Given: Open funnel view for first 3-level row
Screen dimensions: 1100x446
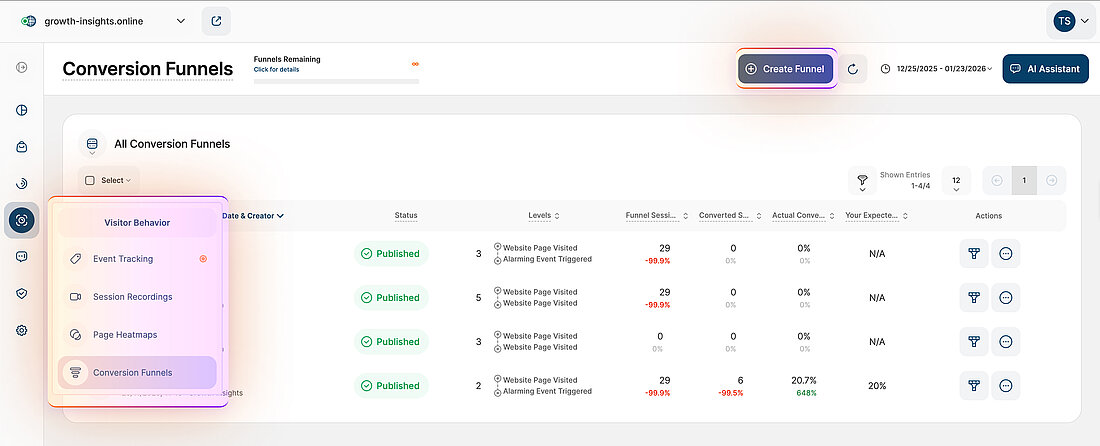Looking at the screenshot, I should (974, 253).
